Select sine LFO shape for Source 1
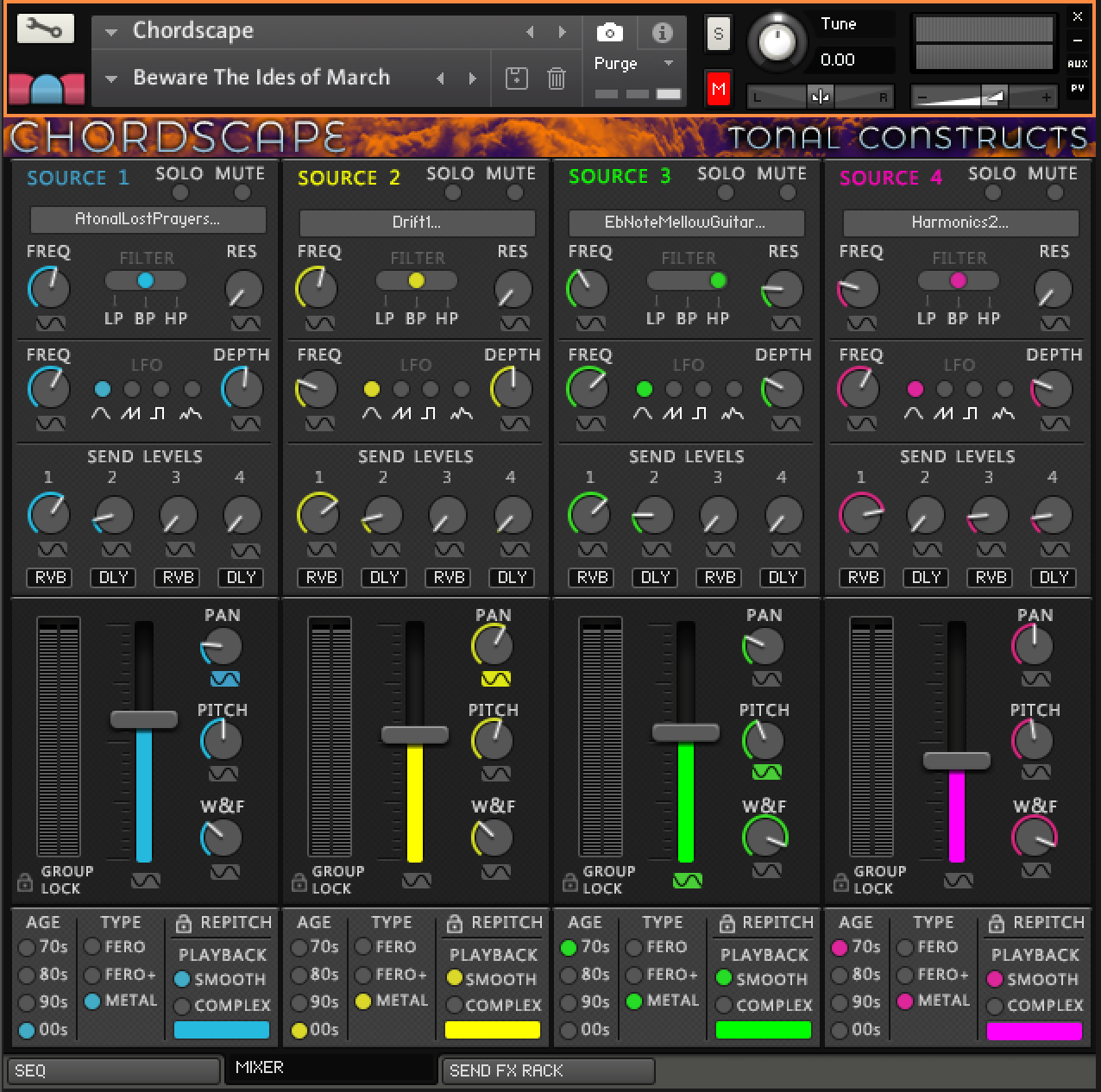Image resolution: width=1101 pixels, height=1092 pixels. 102,390
